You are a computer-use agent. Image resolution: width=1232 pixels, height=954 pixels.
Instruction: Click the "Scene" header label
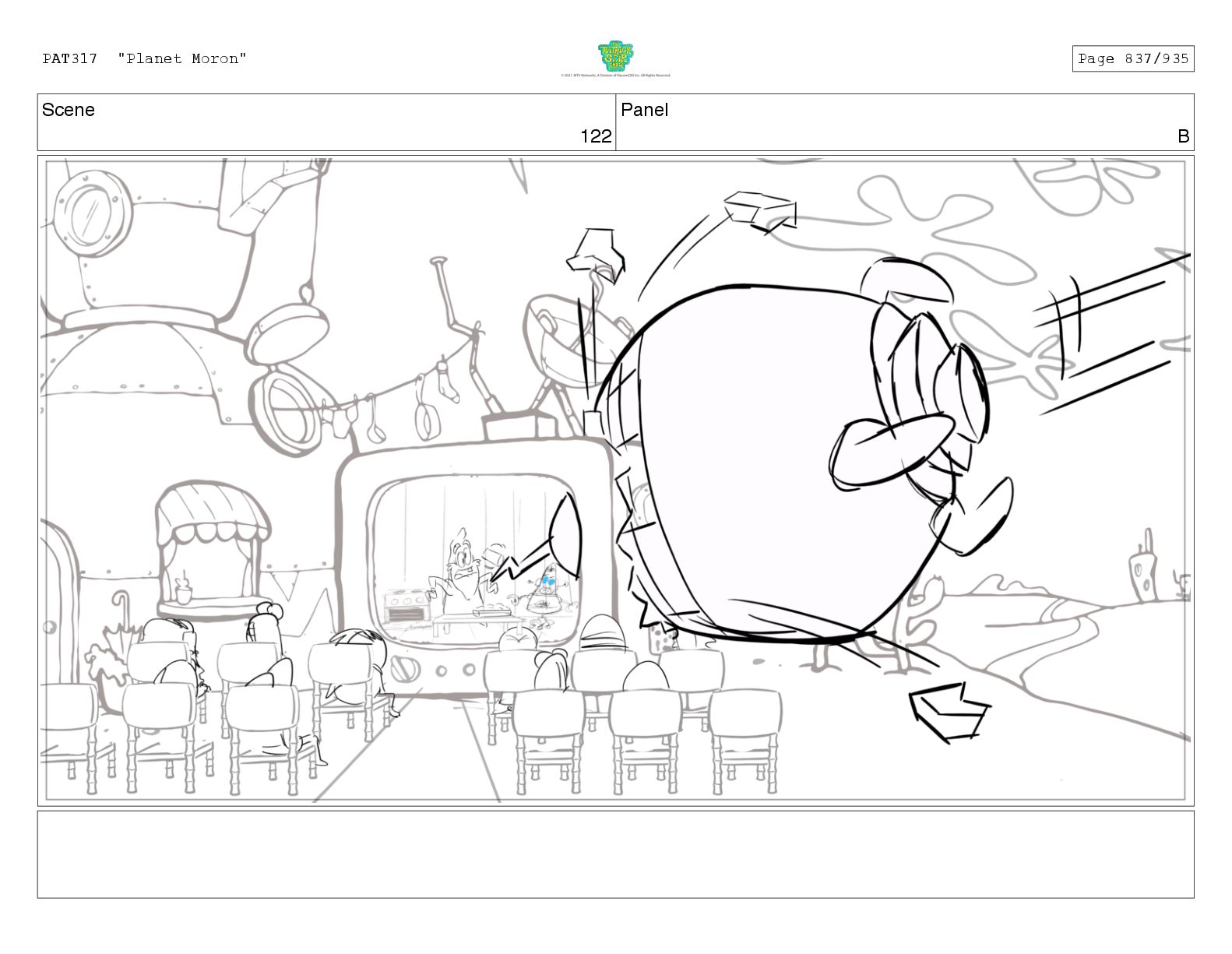pyautogui.click(x=69, y=110)
